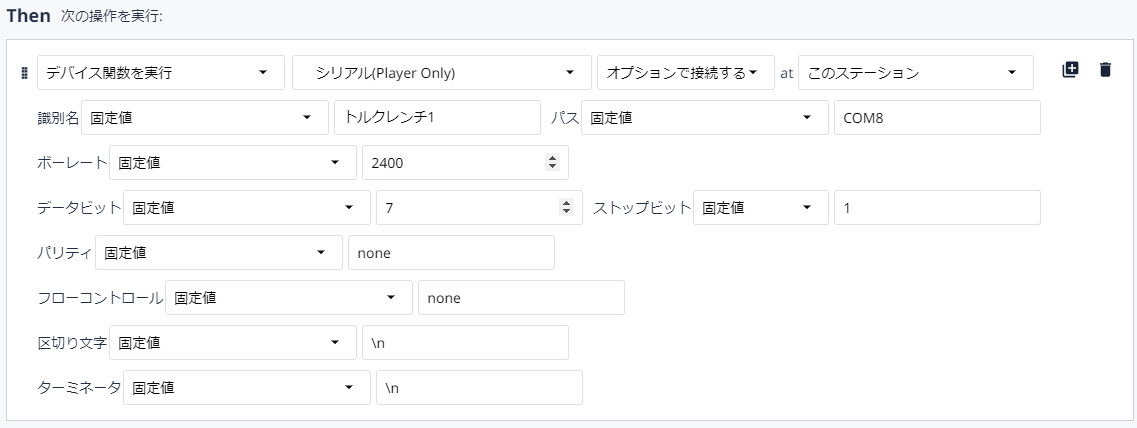Click the トルクレンチ1 identifier field
Viewport: 1137px width, 428px height.
[437, 118]
